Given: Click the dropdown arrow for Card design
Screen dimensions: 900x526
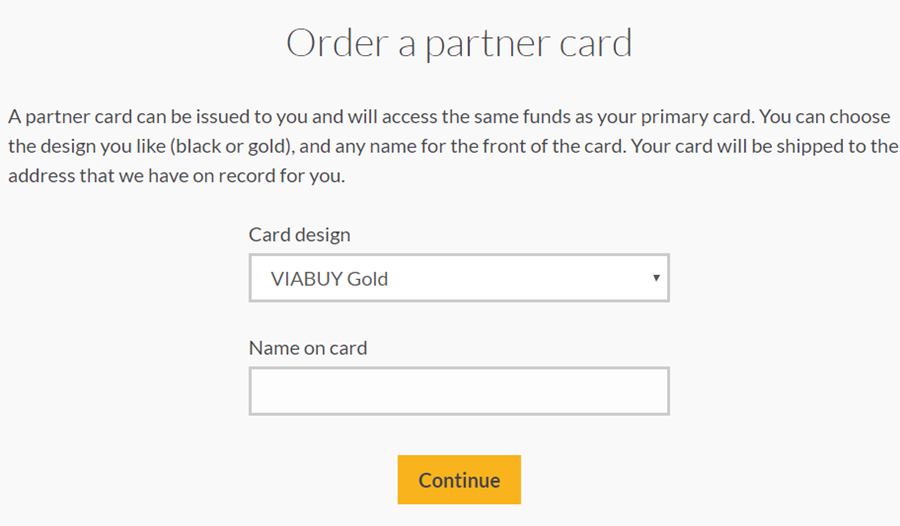Looking at the screenshot, I should [656, 278].
